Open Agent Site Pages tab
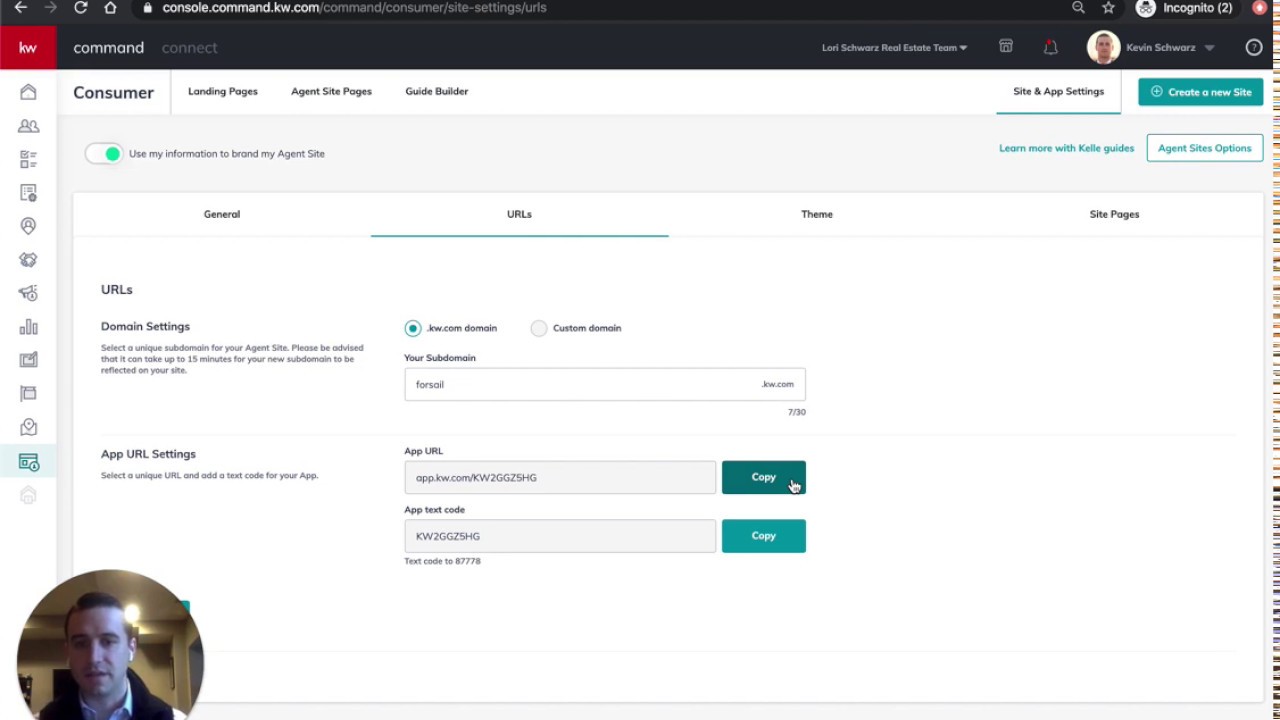This screenshot has height=720, width=1280. click(x=331, y=91)
